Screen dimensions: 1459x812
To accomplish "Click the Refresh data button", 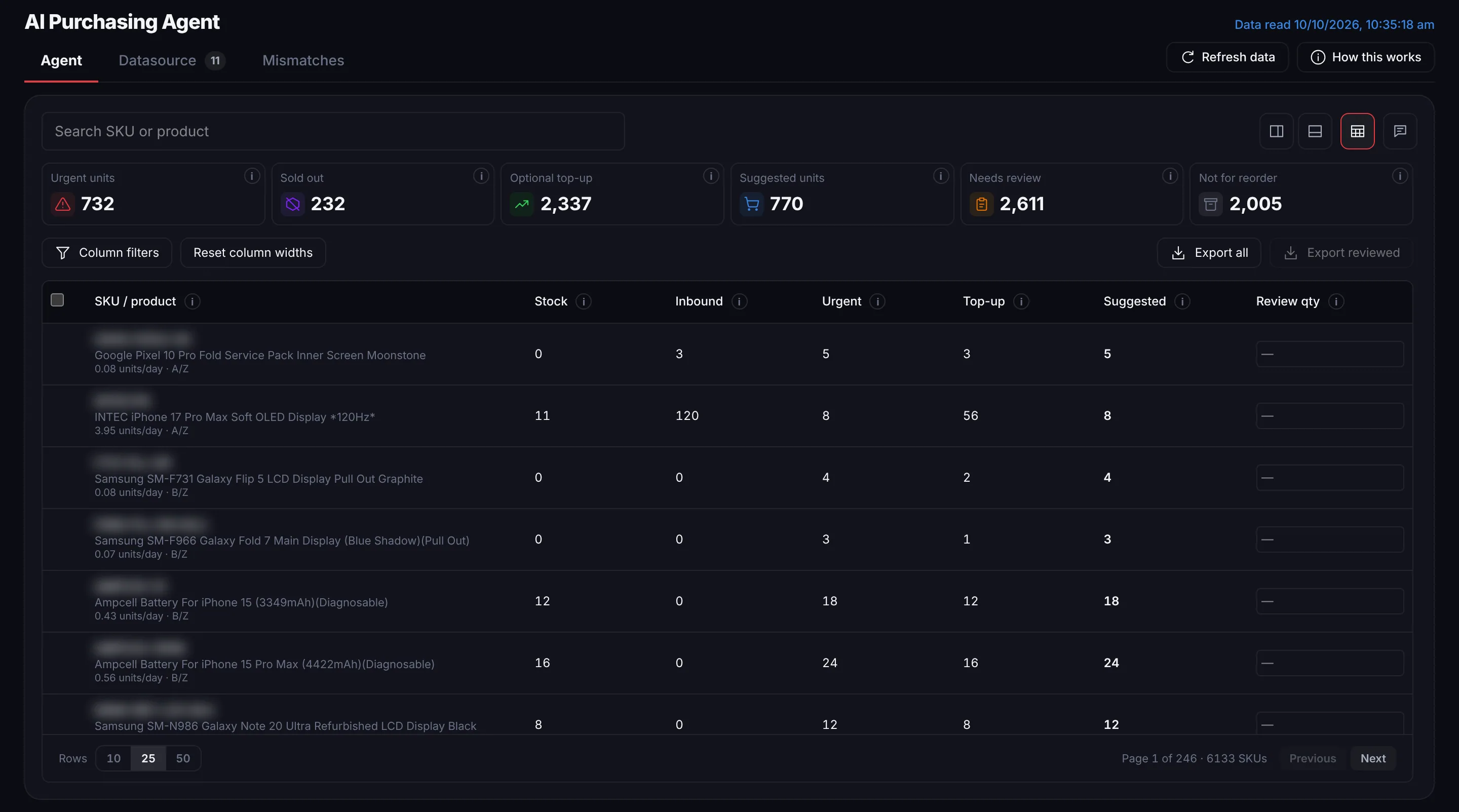I will point(1227,57).
